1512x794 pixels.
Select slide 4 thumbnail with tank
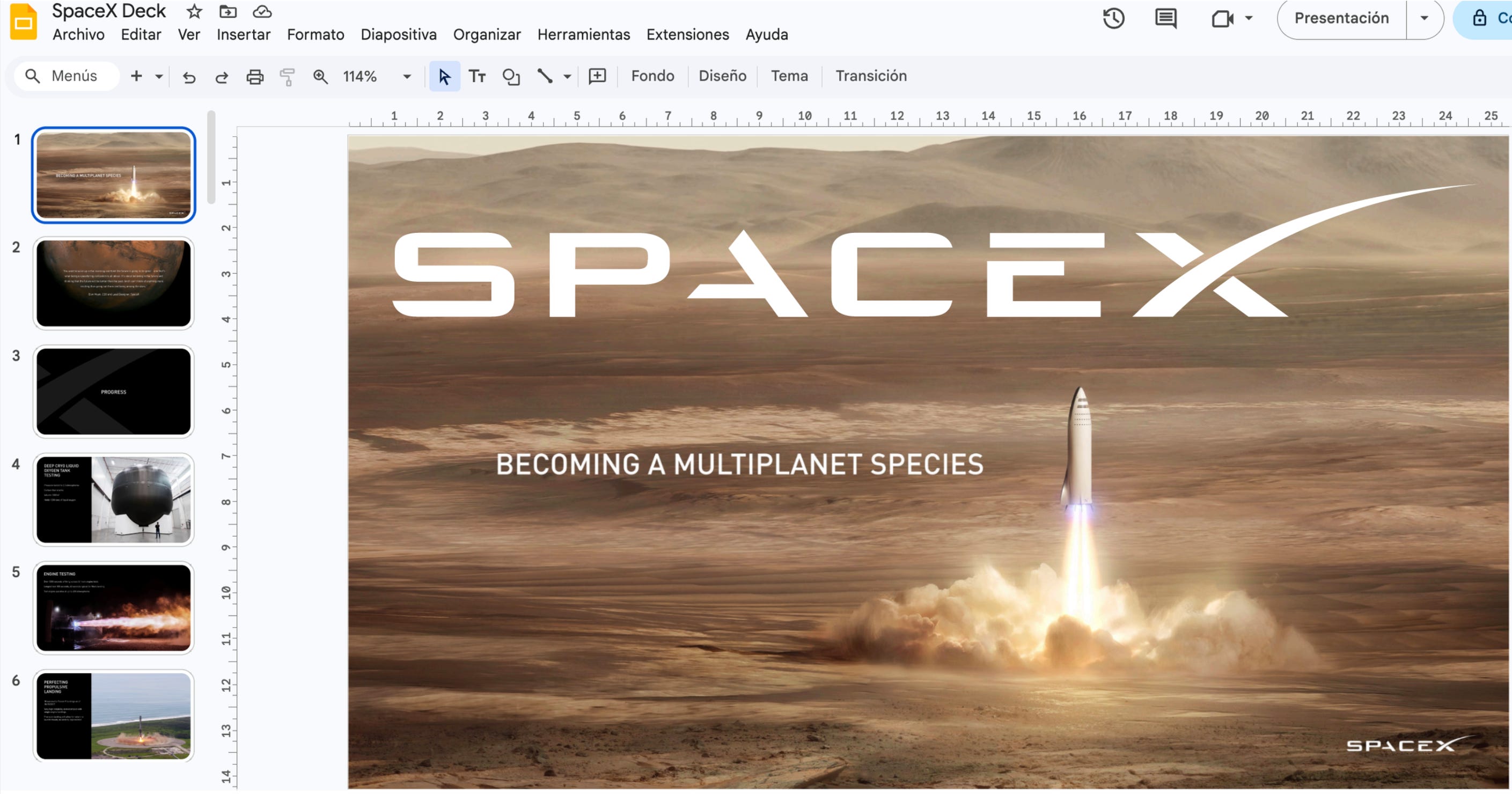tap(113, 499)
